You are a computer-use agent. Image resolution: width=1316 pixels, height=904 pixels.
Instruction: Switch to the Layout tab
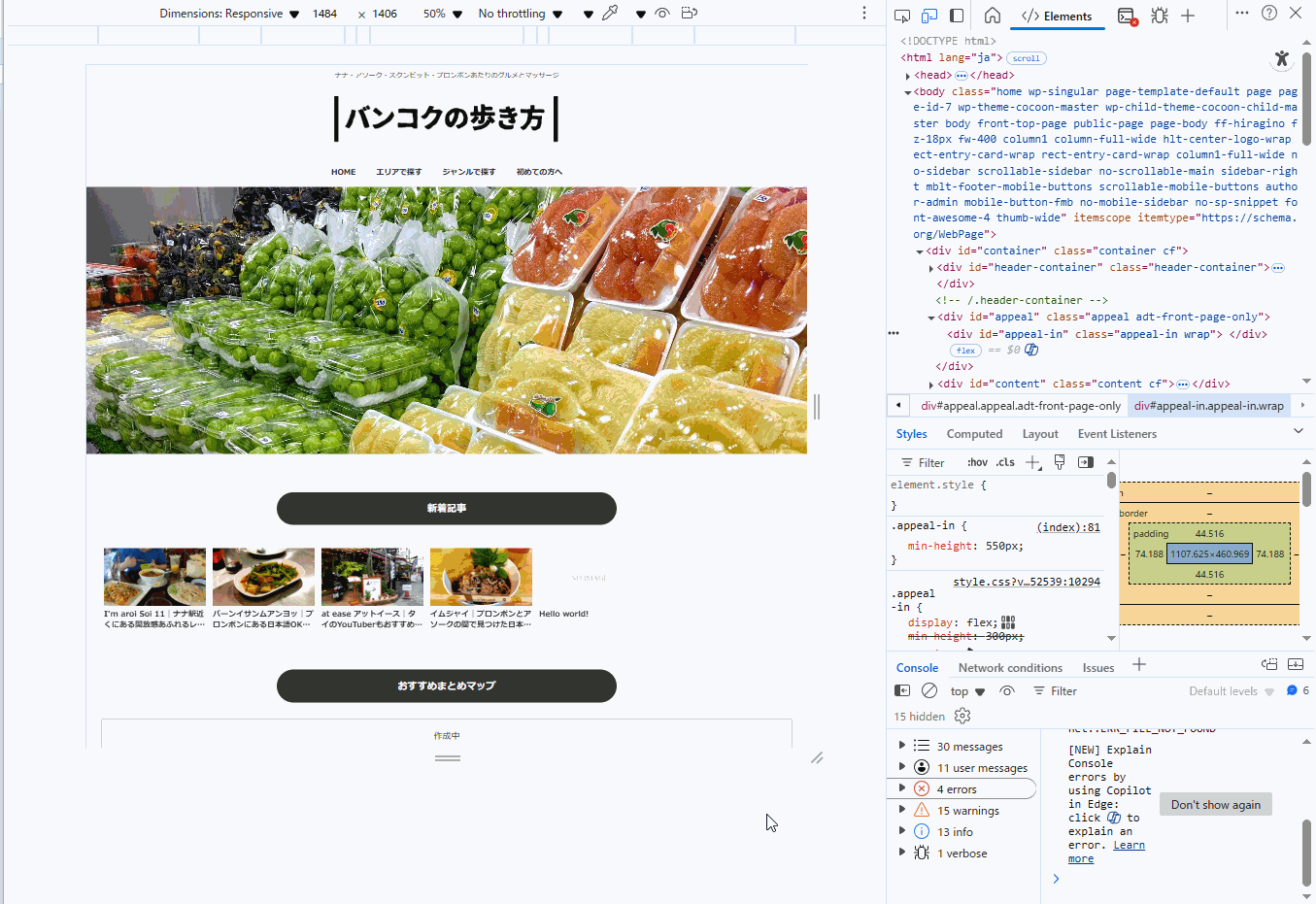click(x=1040, y=434)
